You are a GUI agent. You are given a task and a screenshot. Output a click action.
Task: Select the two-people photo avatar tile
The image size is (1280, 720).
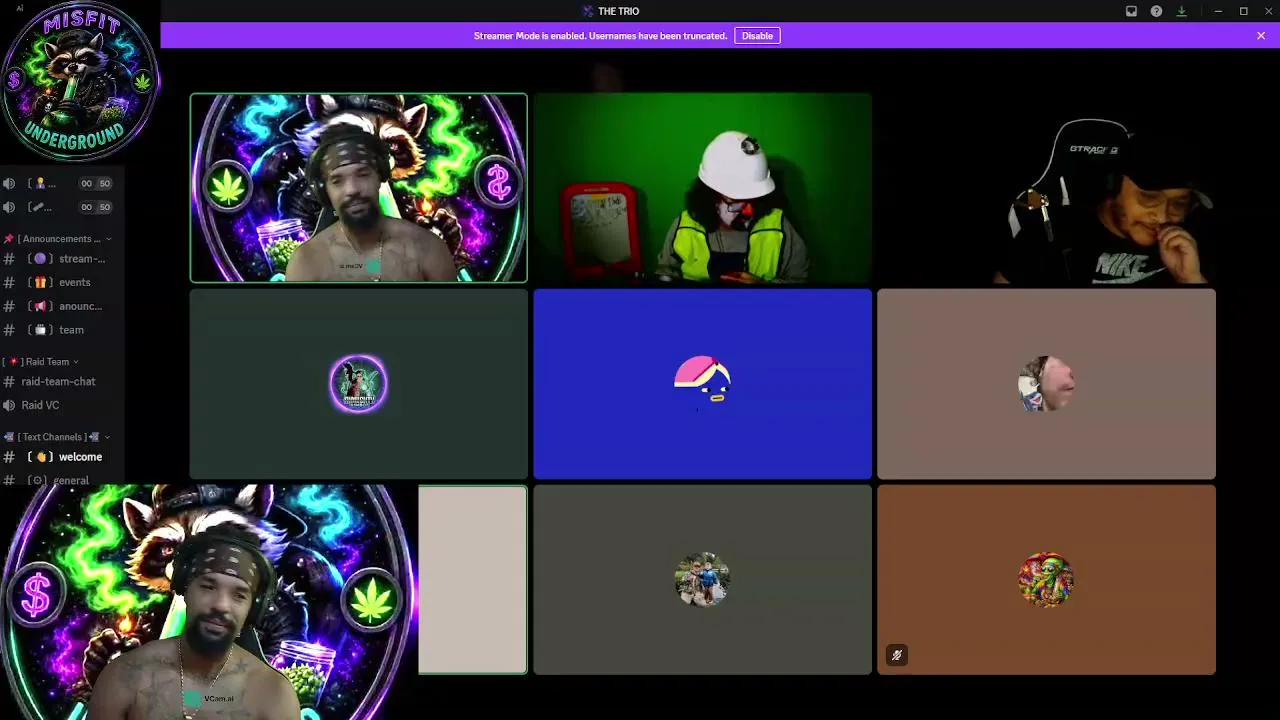(702, 580)
